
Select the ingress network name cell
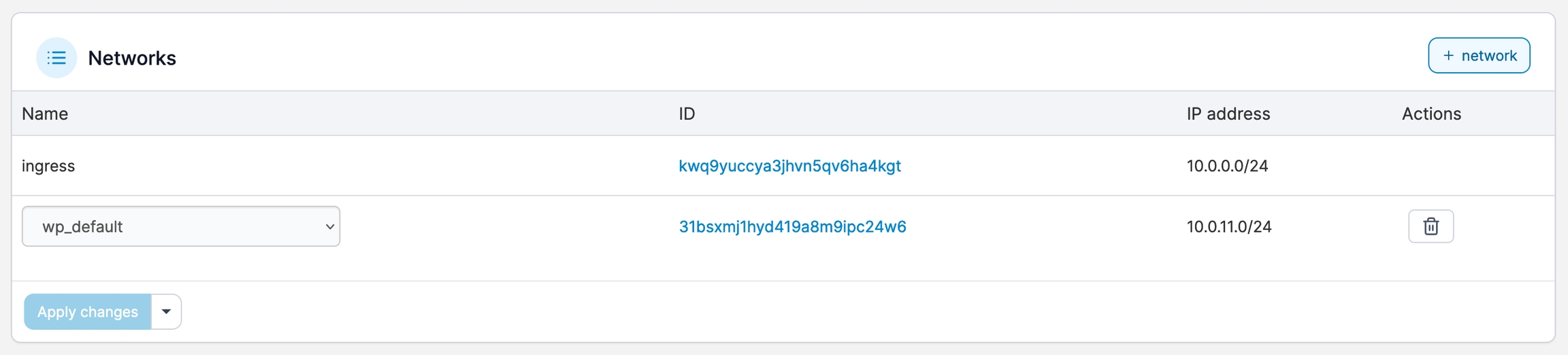48,166
